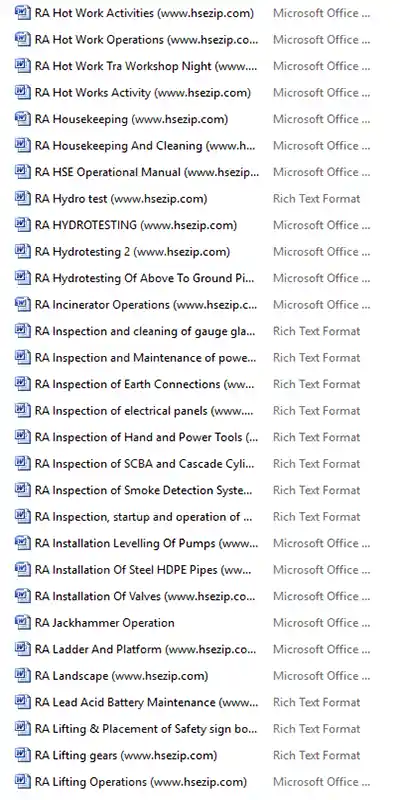Click file name RA Hydro test
Image resolution: width=400 pixels, height=800 pixels.
tap(121, 198)
